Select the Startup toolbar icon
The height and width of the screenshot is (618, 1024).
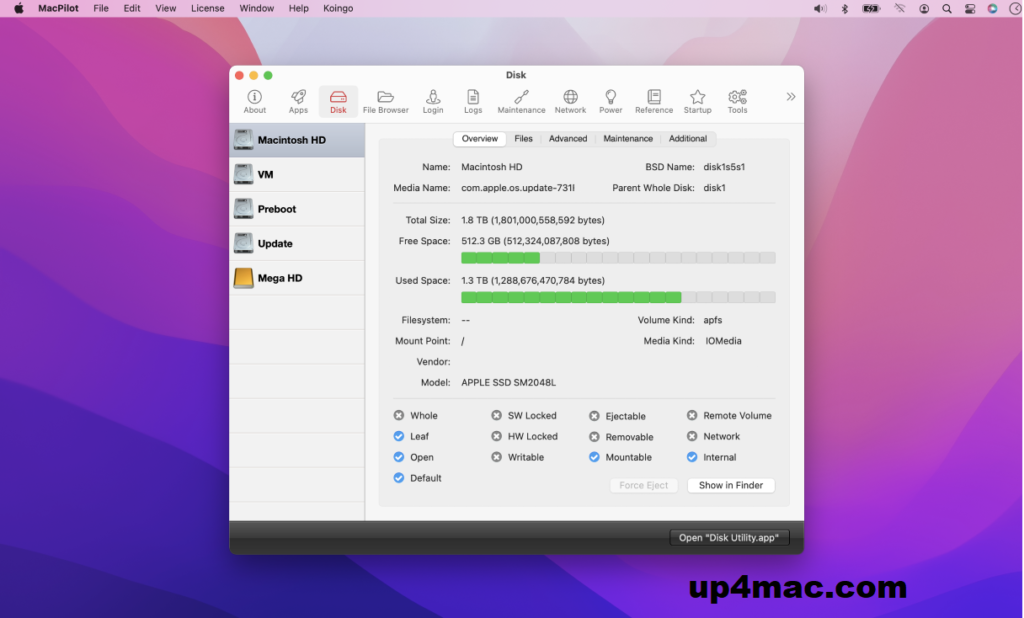point(697,98)
